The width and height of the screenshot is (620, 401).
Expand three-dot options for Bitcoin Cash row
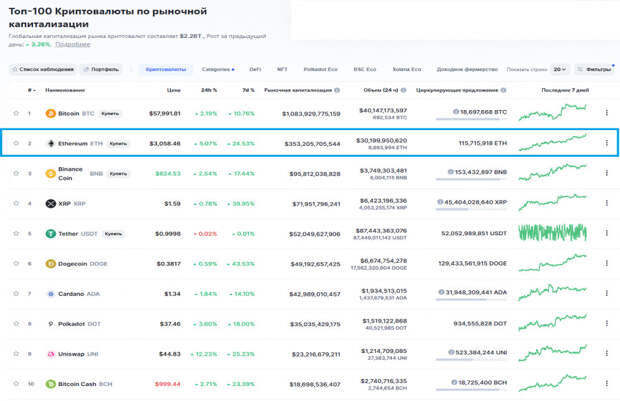click(607, 383)
